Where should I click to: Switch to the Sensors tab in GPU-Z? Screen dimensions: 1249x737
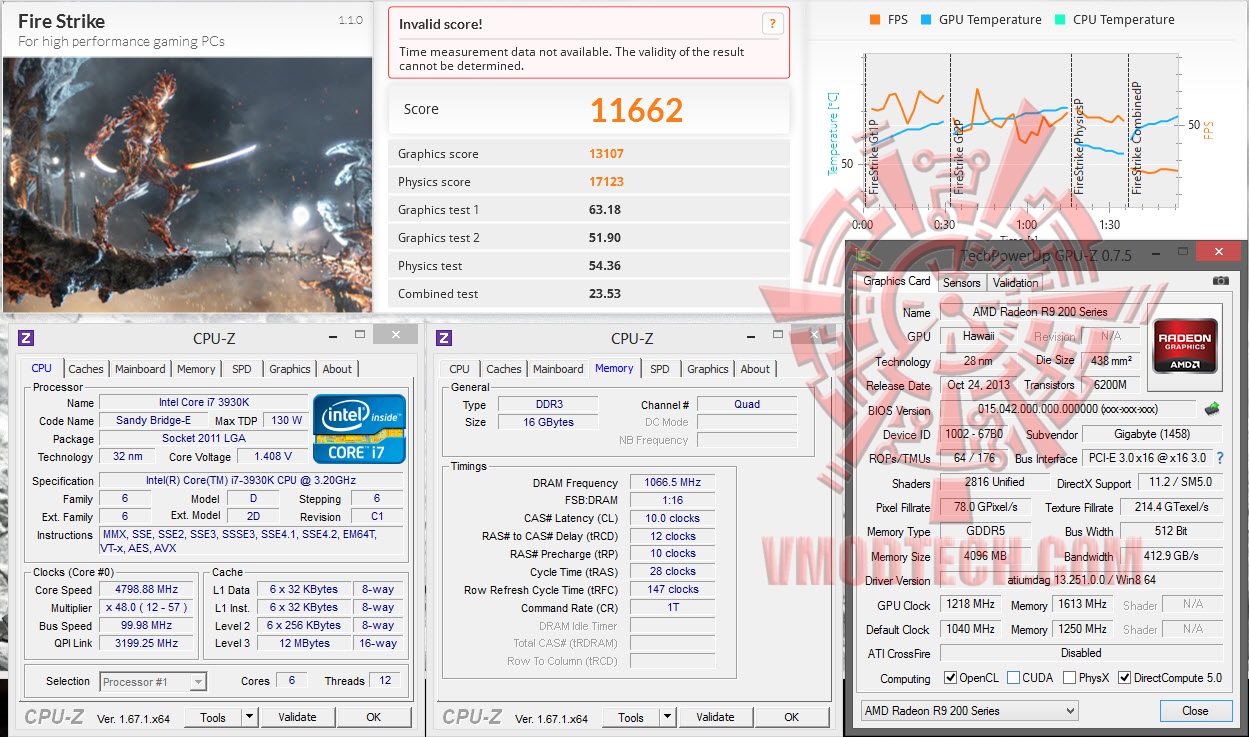(x=962, y=283)
